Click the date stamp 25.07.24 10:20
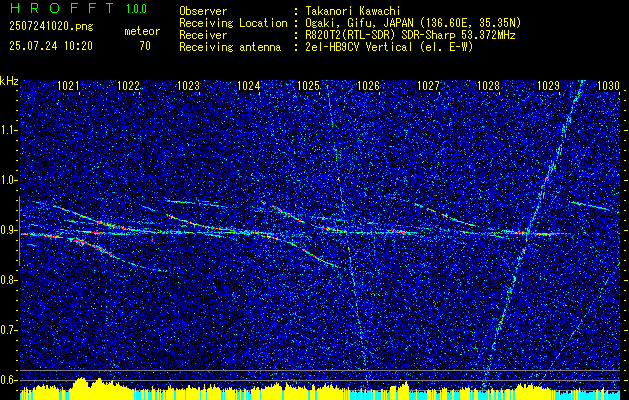This screenshot has width=629, height=400. (x=51, y=46)
